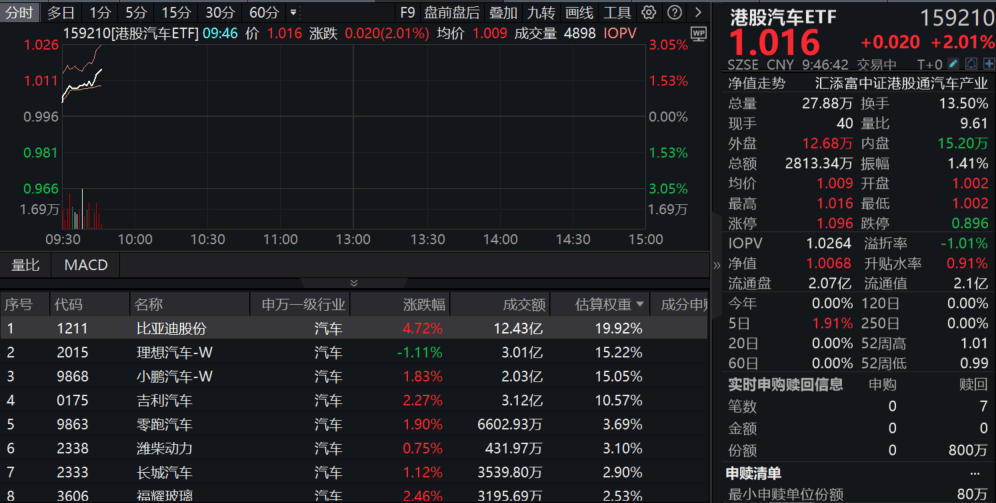Open the period dropdown after 60分
Viewport: 996px width, 503px height.
(x=293, y=12)
